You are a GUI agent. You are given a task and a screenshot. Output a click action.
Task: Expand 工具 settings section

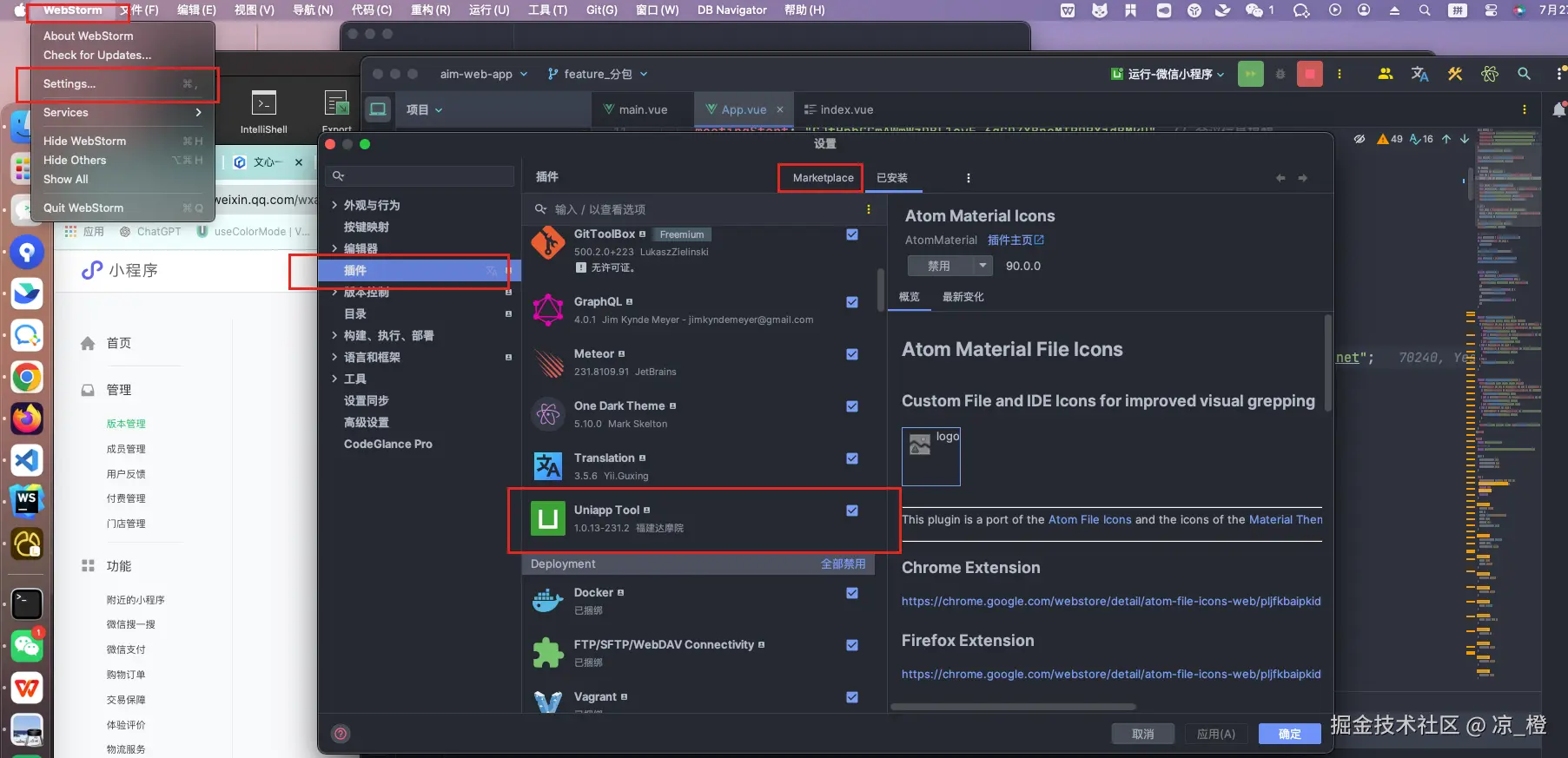pos(334,379)
